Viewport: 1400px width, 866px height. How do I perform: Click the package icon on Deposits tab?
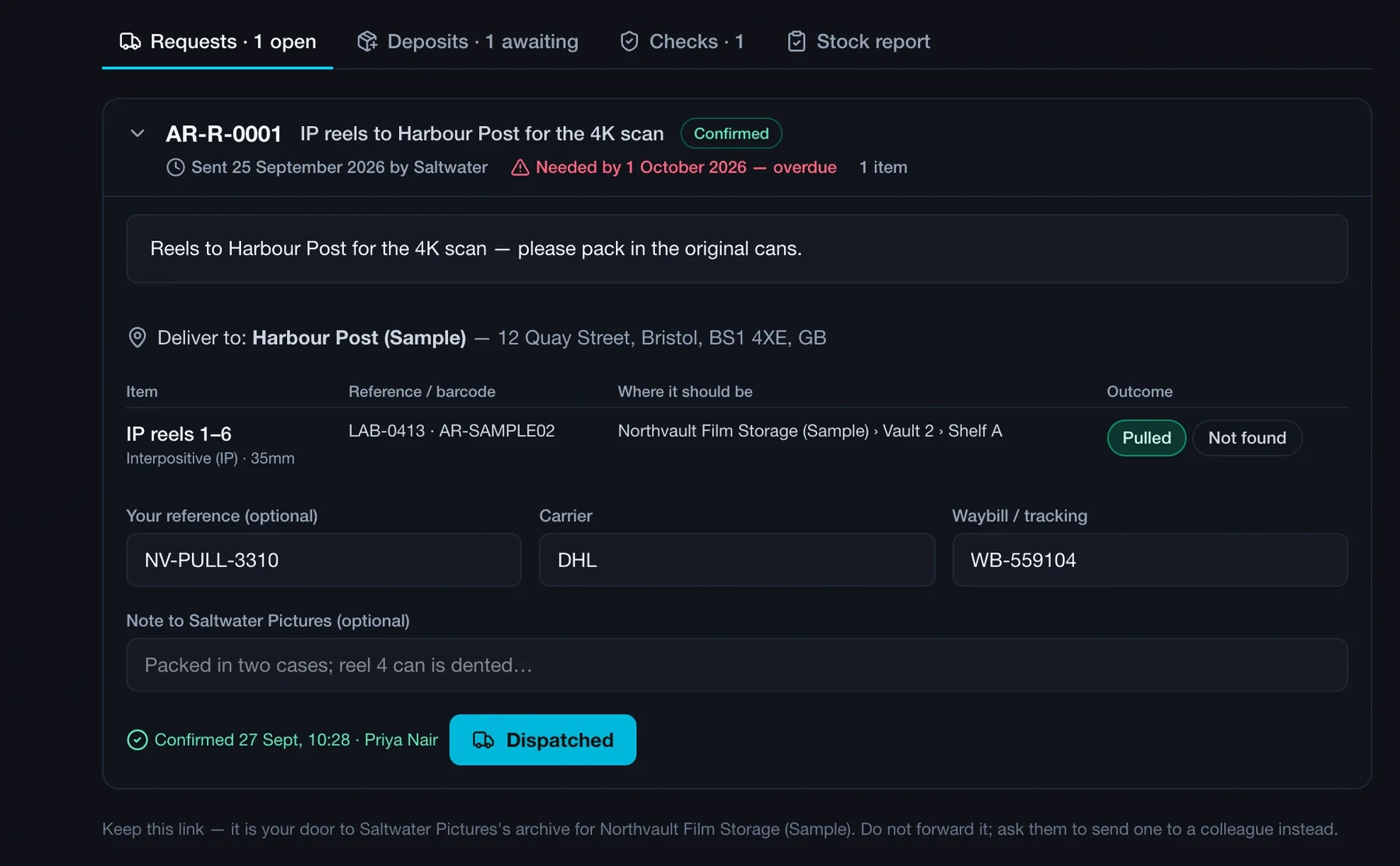click(x=367, y=41)
